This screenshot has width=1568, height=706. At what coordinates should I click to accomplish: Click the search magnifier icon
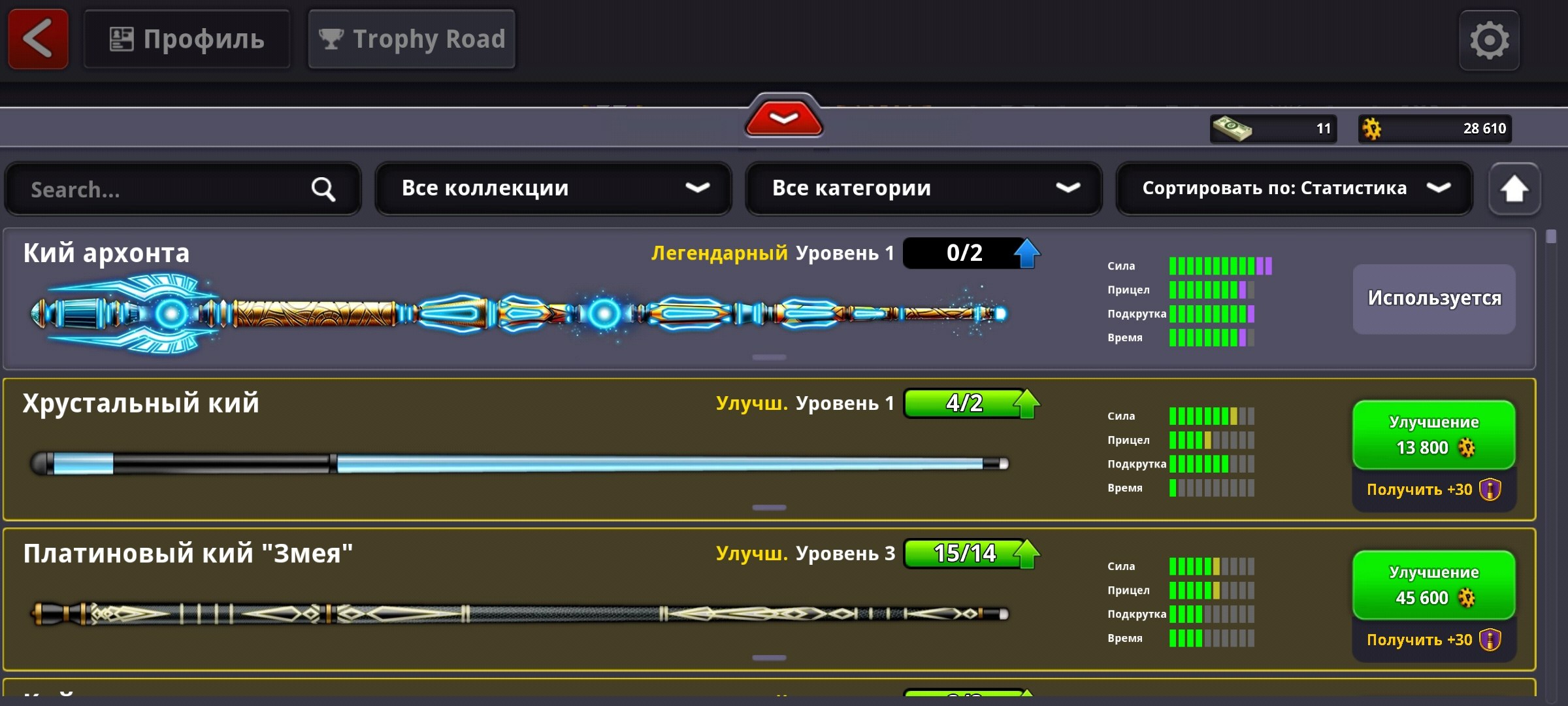tap(323, 190)
